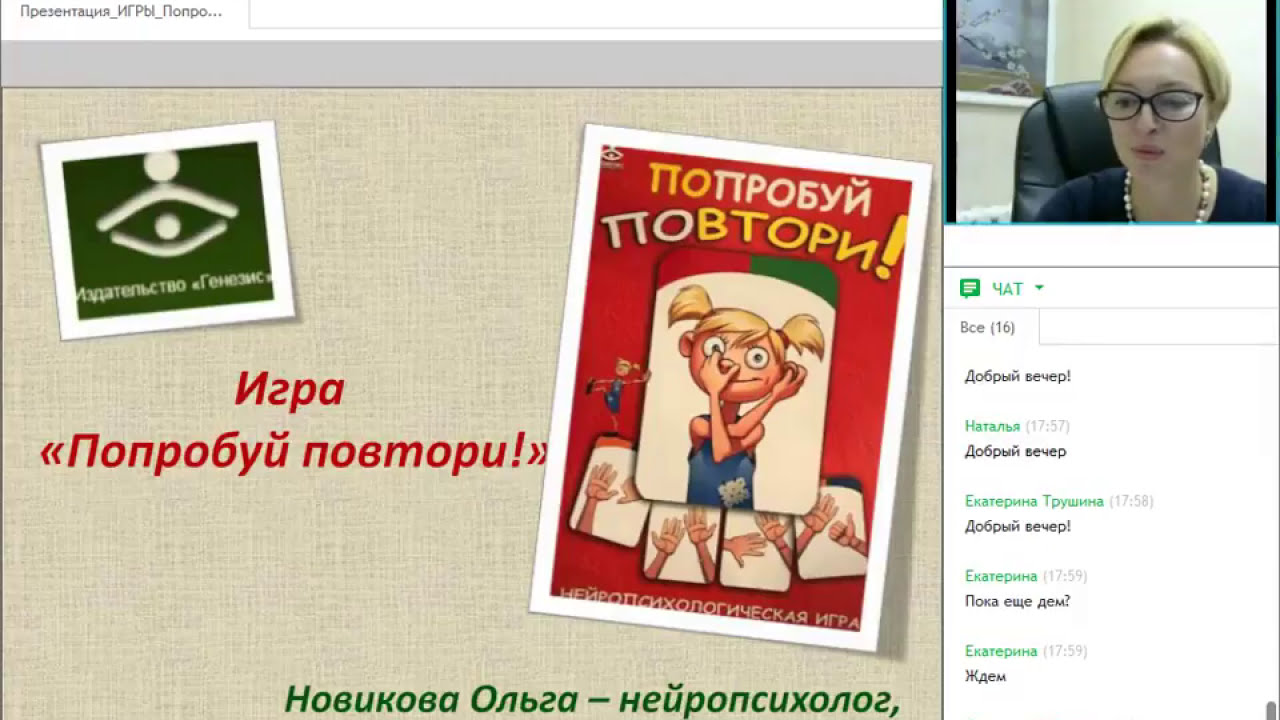This screenshot has width=1280, height=720.
Task: Click the Попробуй повтори game cover image
Action: pos(731,386)
